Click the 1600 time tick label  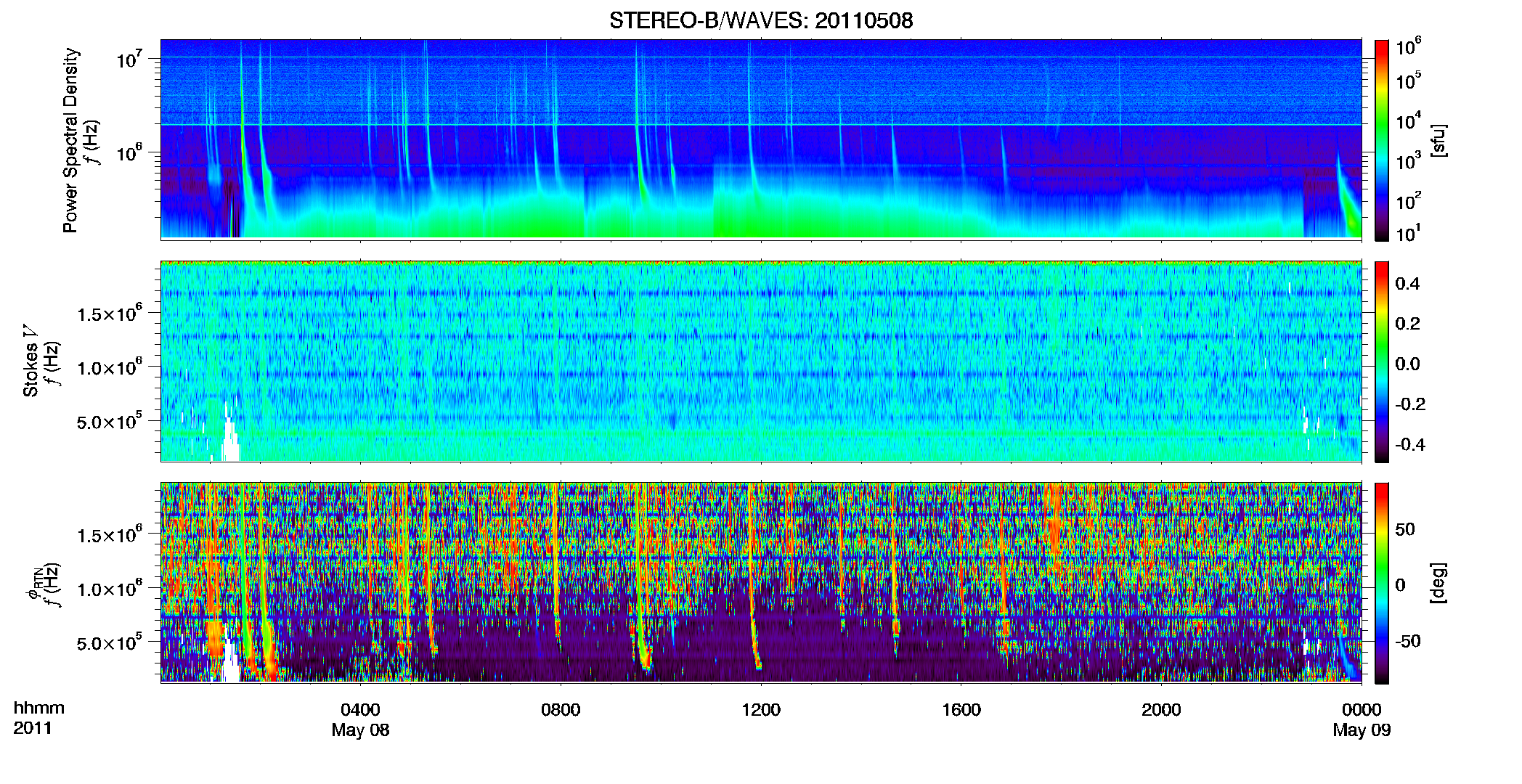click(x=961, y=710)
